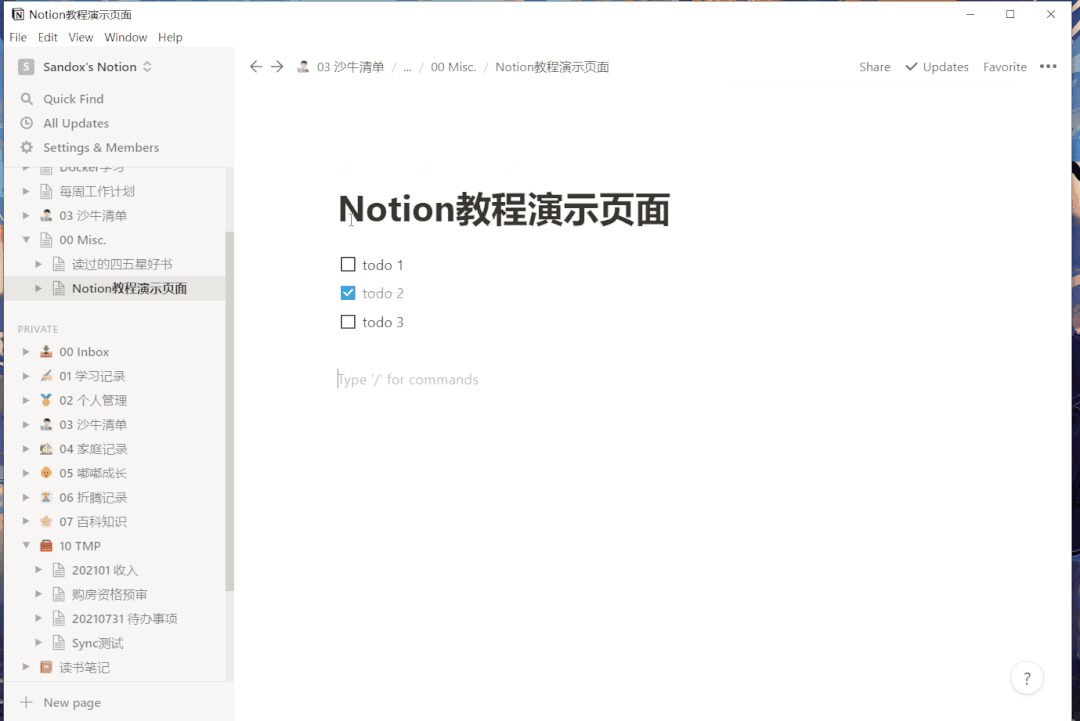This screenshot has width=1080, height=721.
Task: Check the todo 1 checkbox
Action: click(x=348, y=264)
